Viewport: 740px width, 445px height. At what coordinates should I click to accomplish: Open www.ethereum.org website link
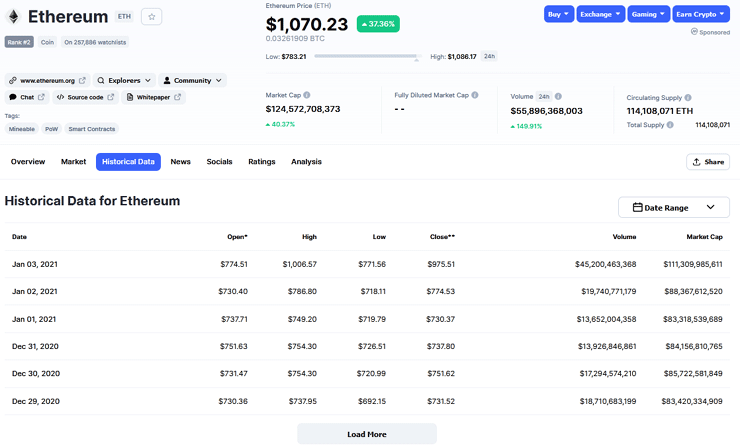click(47, 81)
